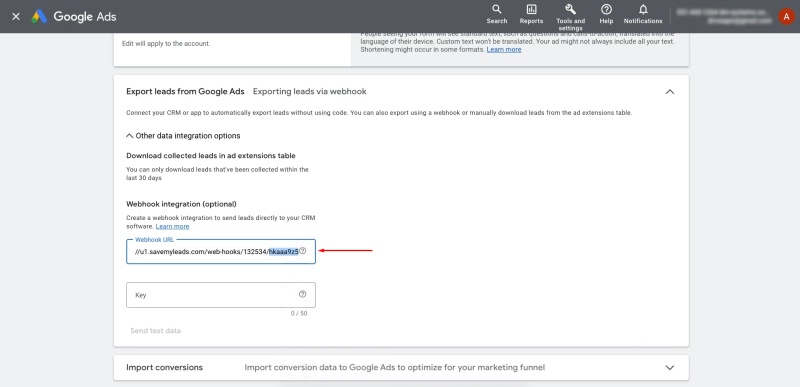Click Send test data
This screenshot has height=387, width=800.
click(x=156, y=330)
